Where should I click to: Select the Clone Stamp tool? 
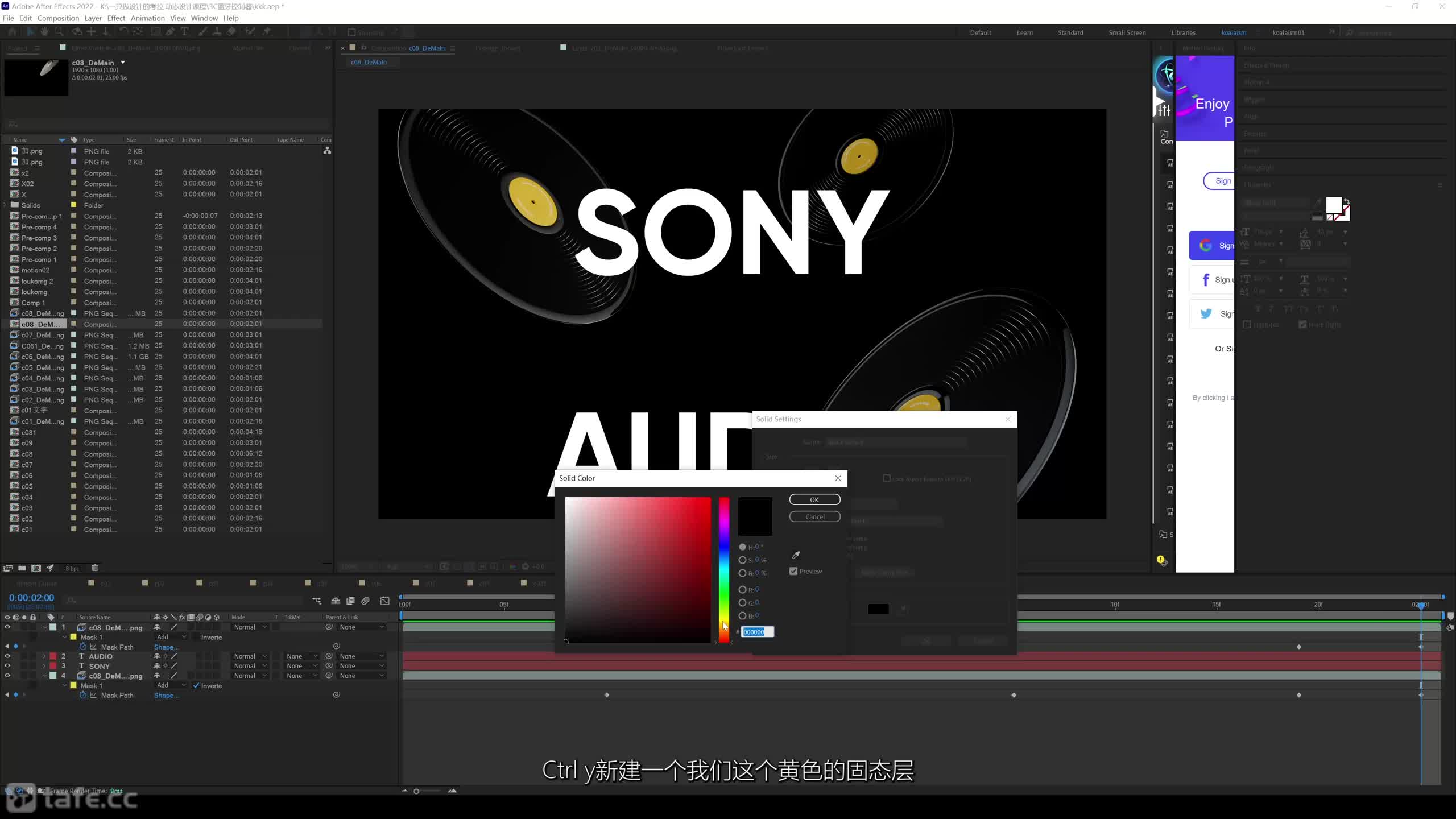coord(217,32)
